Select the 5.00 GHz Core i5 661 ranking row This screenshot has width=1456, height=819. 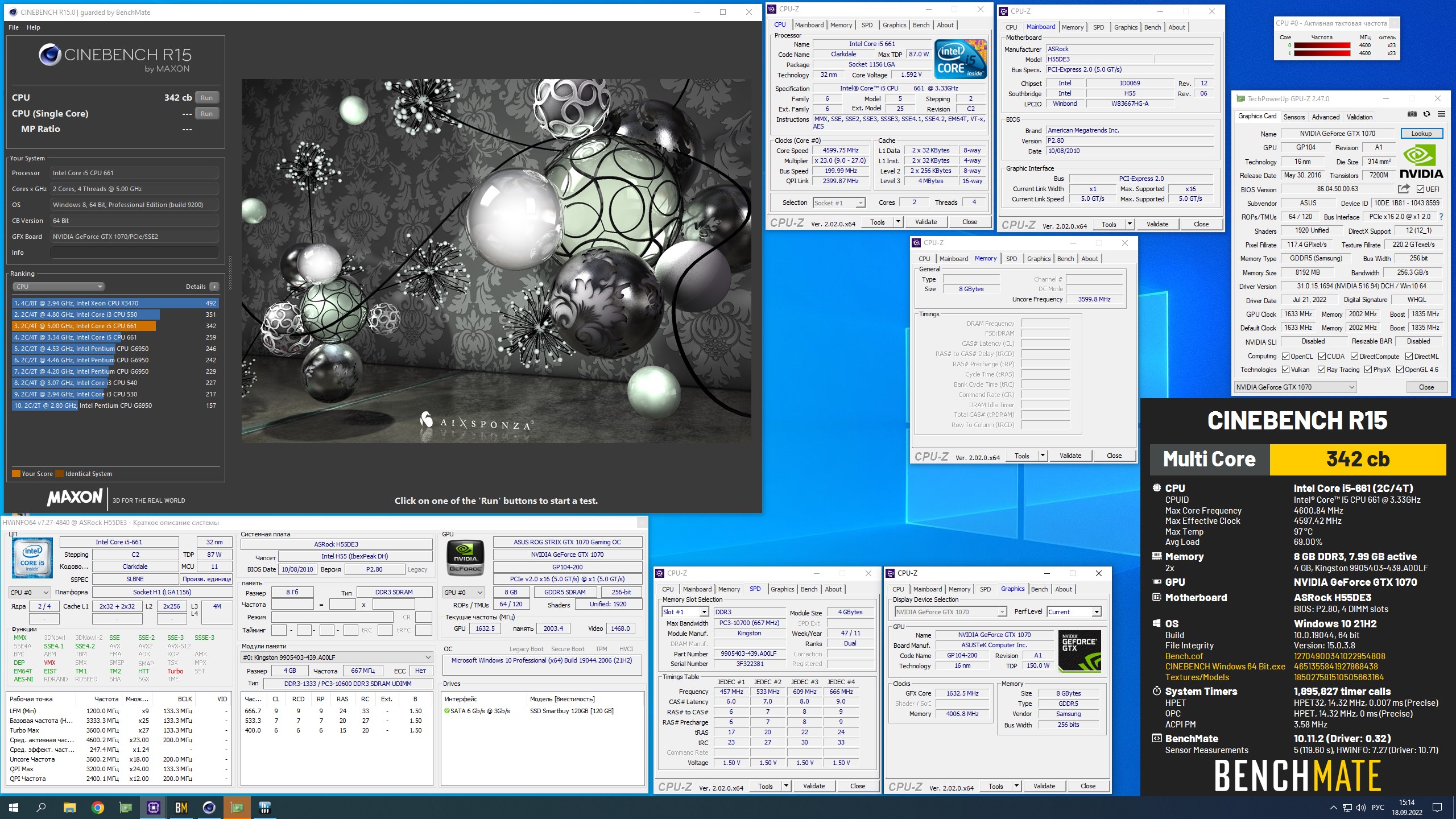coord(115,326)
